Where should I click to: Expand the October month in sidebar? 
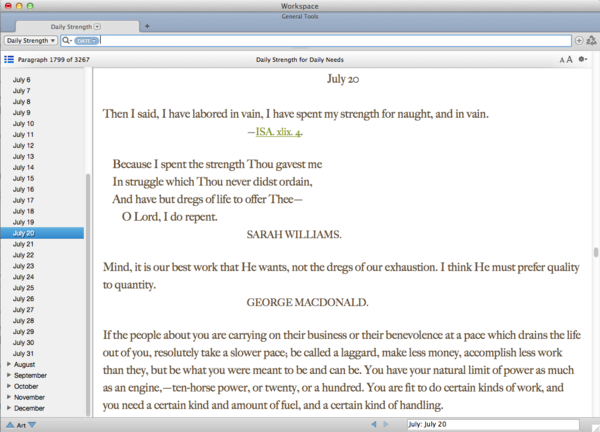coord(9,386)
